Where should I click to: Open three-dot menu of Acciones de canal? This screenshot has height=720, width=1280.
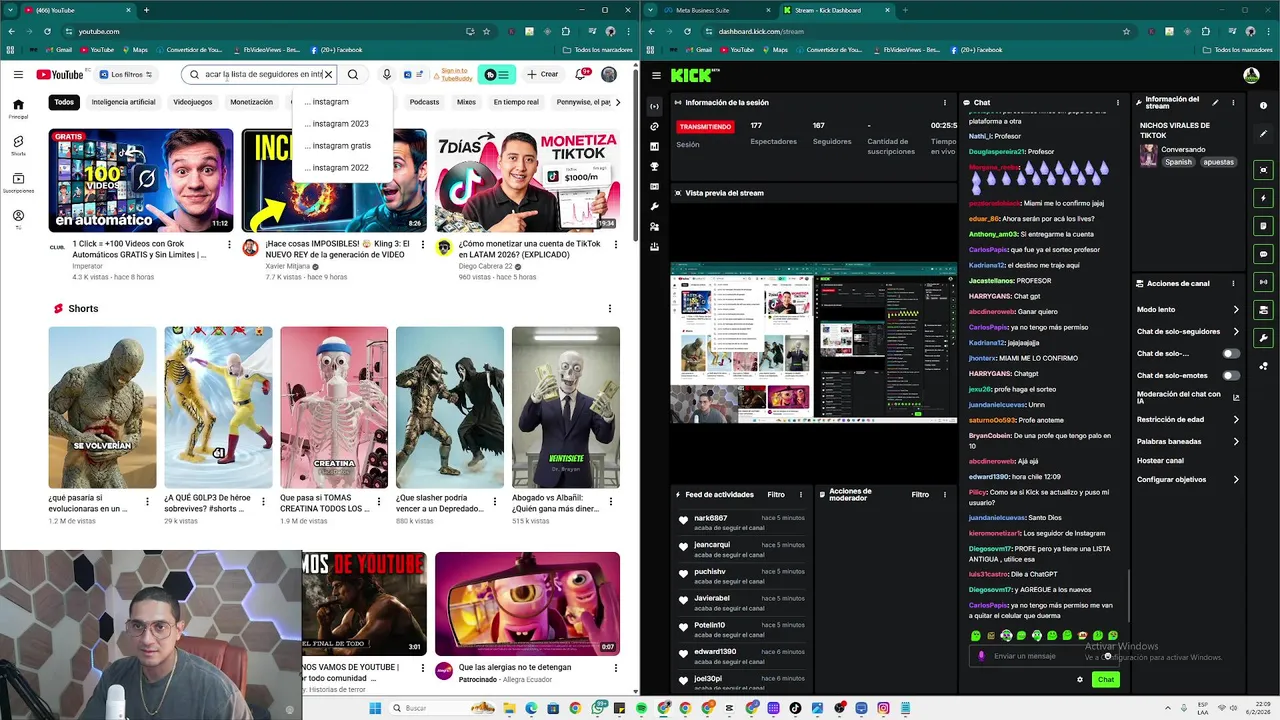point(1234,284)
